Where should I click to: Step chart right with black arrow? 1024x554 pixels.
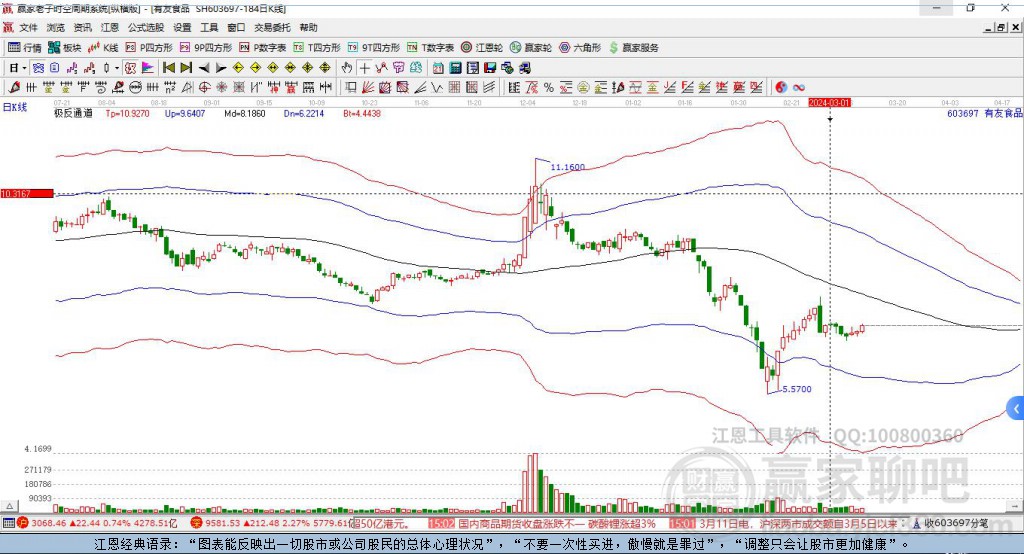pyautogui.click(x=221, y=68)
